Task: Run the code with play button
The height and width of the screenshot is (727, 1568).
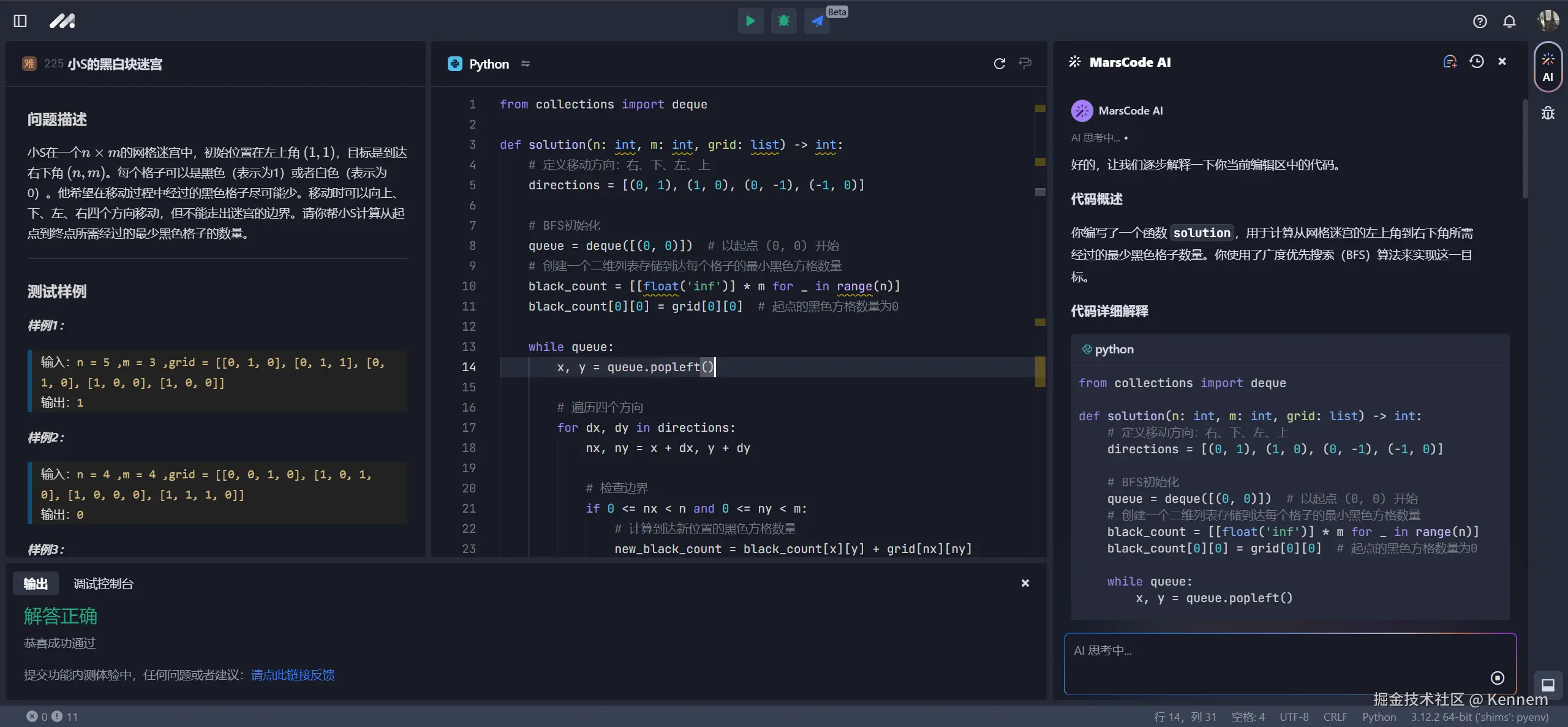Action: click(x=750, y=21)
